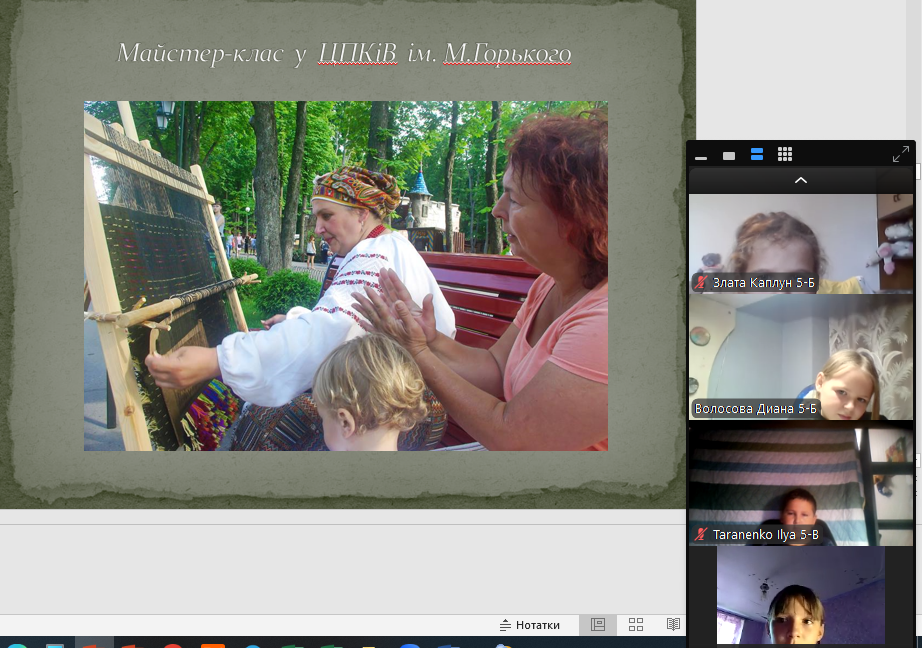This screenshot has height=648, width=922.
Task: Click the muted microphone icon beside Taranenko Ilya
Action: pyautogui.click(x=700, y=535)
